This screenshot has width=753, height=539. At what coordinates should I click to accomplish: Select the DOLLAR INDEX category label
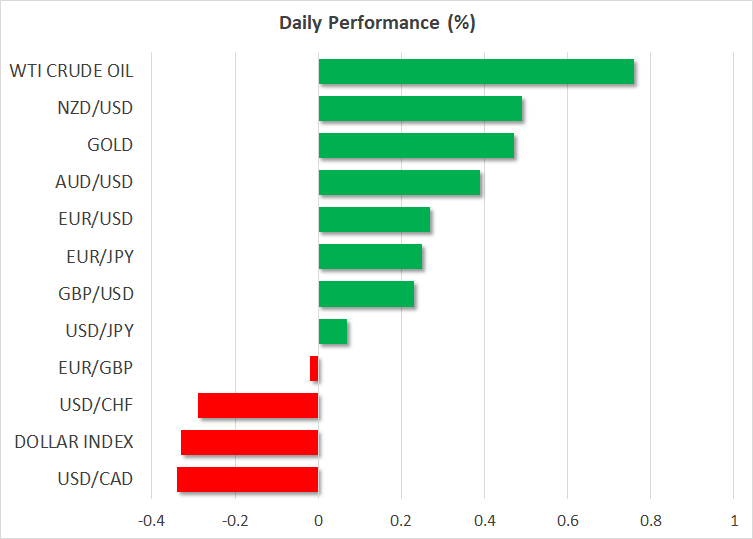tap(72, 442)
